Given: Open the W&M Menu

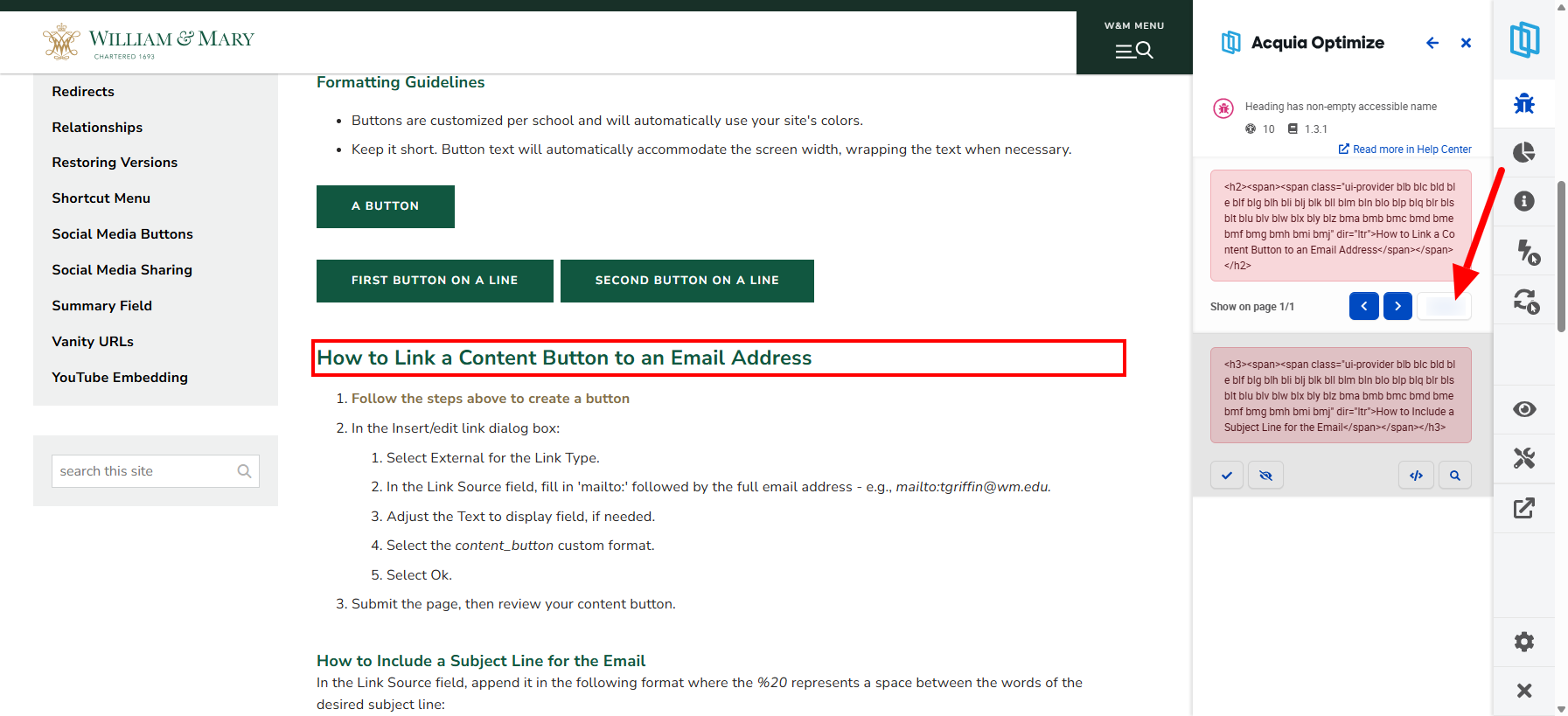Looking at the screenshot, I should 1134,42.
